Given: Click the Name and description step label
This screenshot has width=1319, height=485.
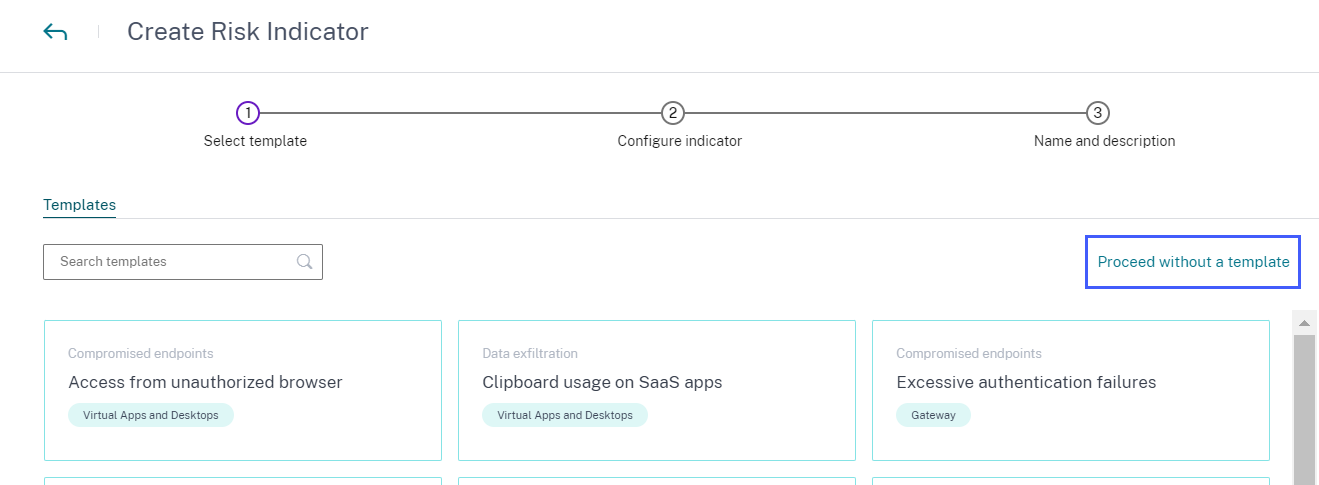Looking at the screenshot, I should coord(1104,141).
